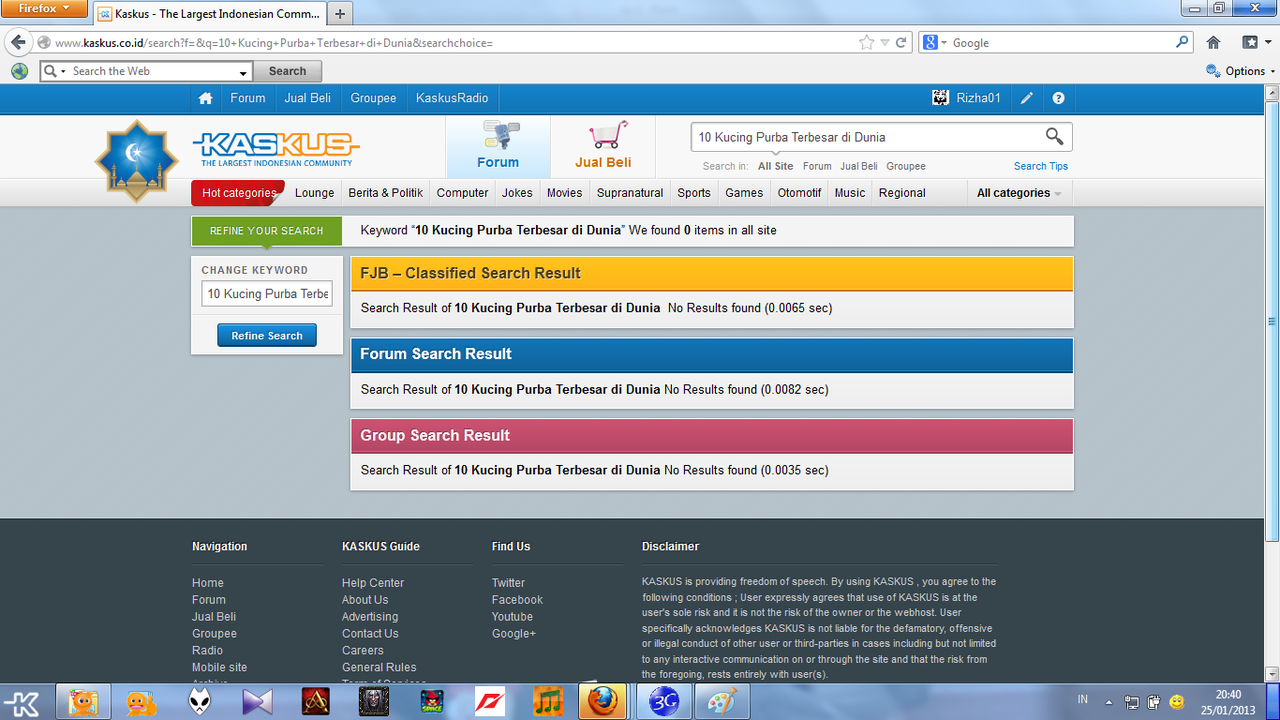Open Jual Beli in top blue menu

(x=308, y=98)
